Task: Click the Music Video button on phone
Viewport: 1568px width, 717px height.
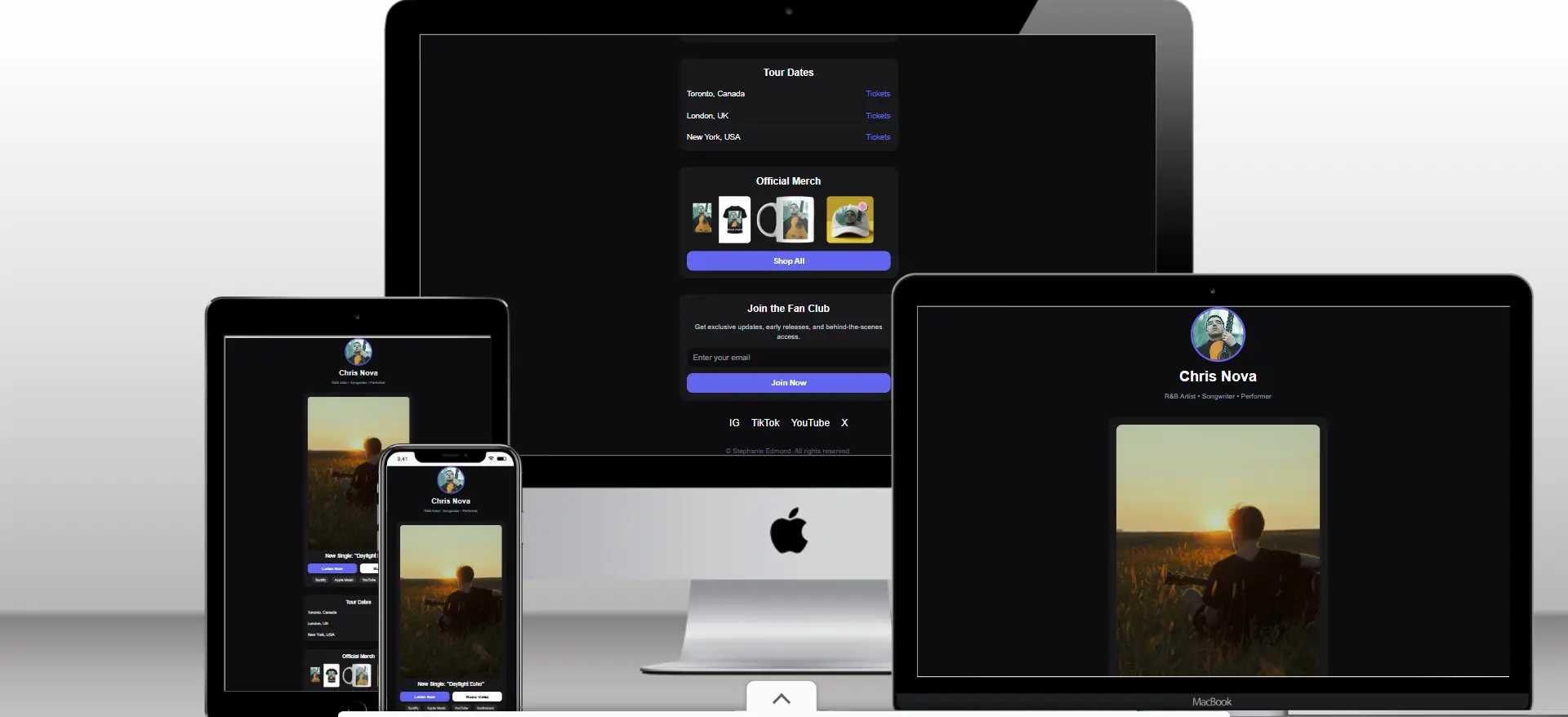Action: 477,697
